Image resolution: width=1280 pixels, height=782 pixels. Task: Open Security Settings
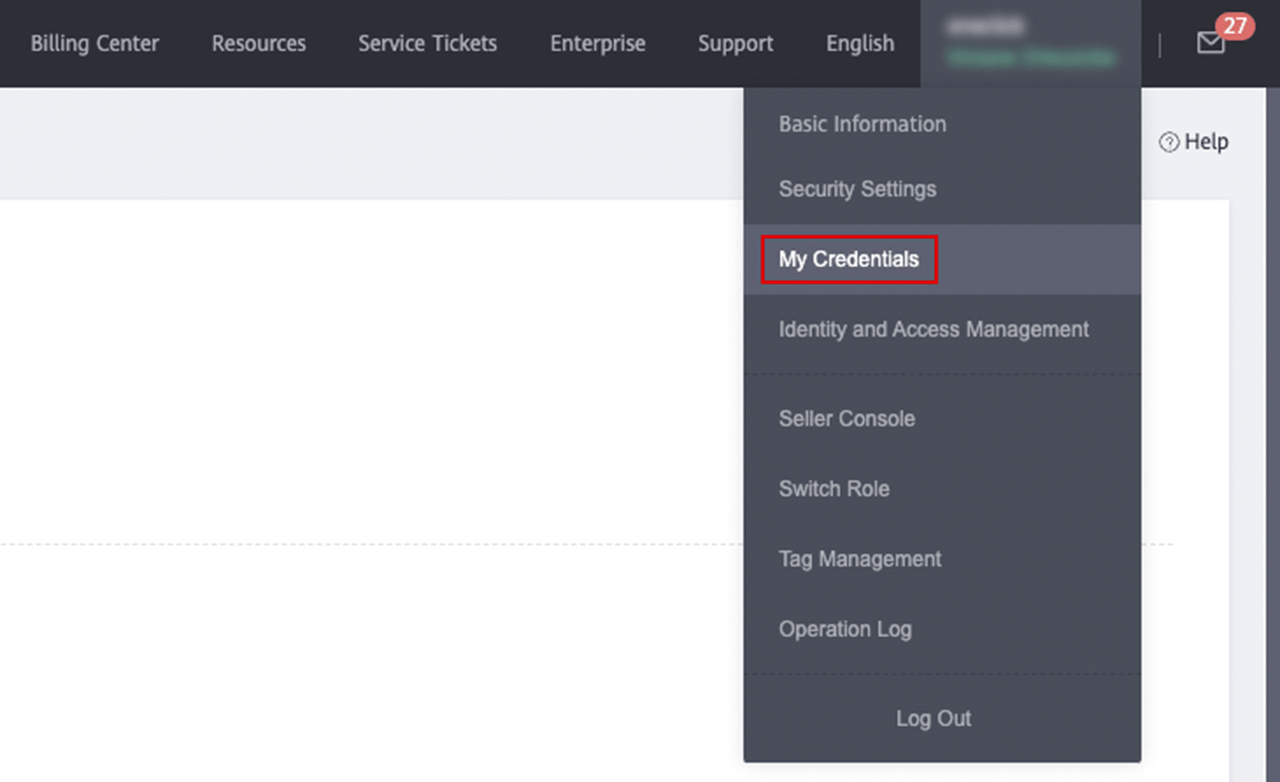[857, 189]
